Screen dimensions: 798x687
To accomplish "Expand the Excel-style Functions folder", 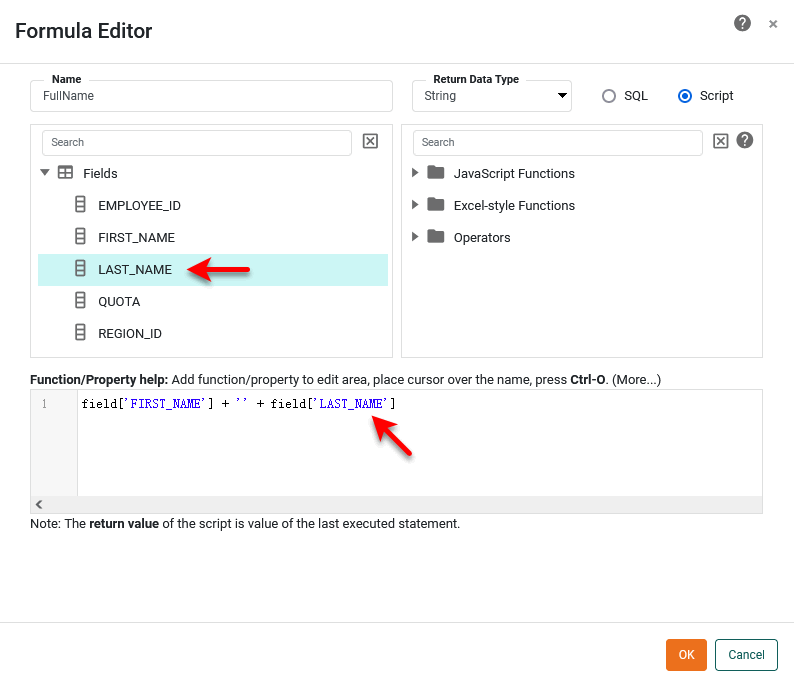I will 416,205.
